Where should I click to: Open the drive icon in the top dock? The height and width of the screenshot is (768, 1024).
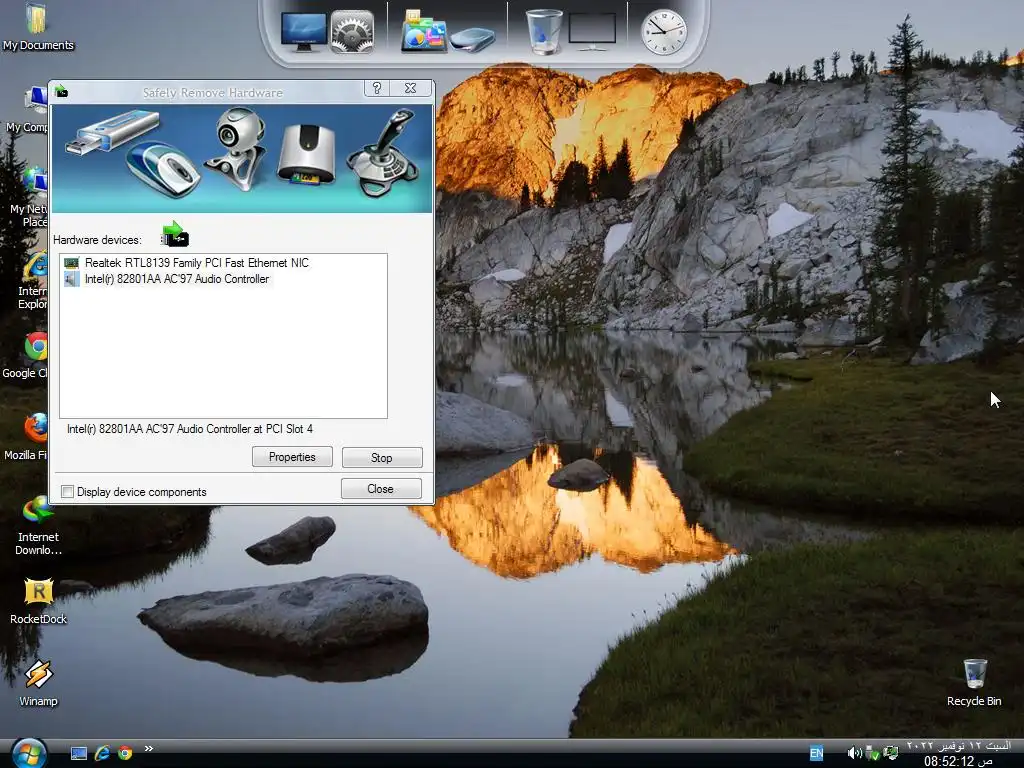click(472, 39)
